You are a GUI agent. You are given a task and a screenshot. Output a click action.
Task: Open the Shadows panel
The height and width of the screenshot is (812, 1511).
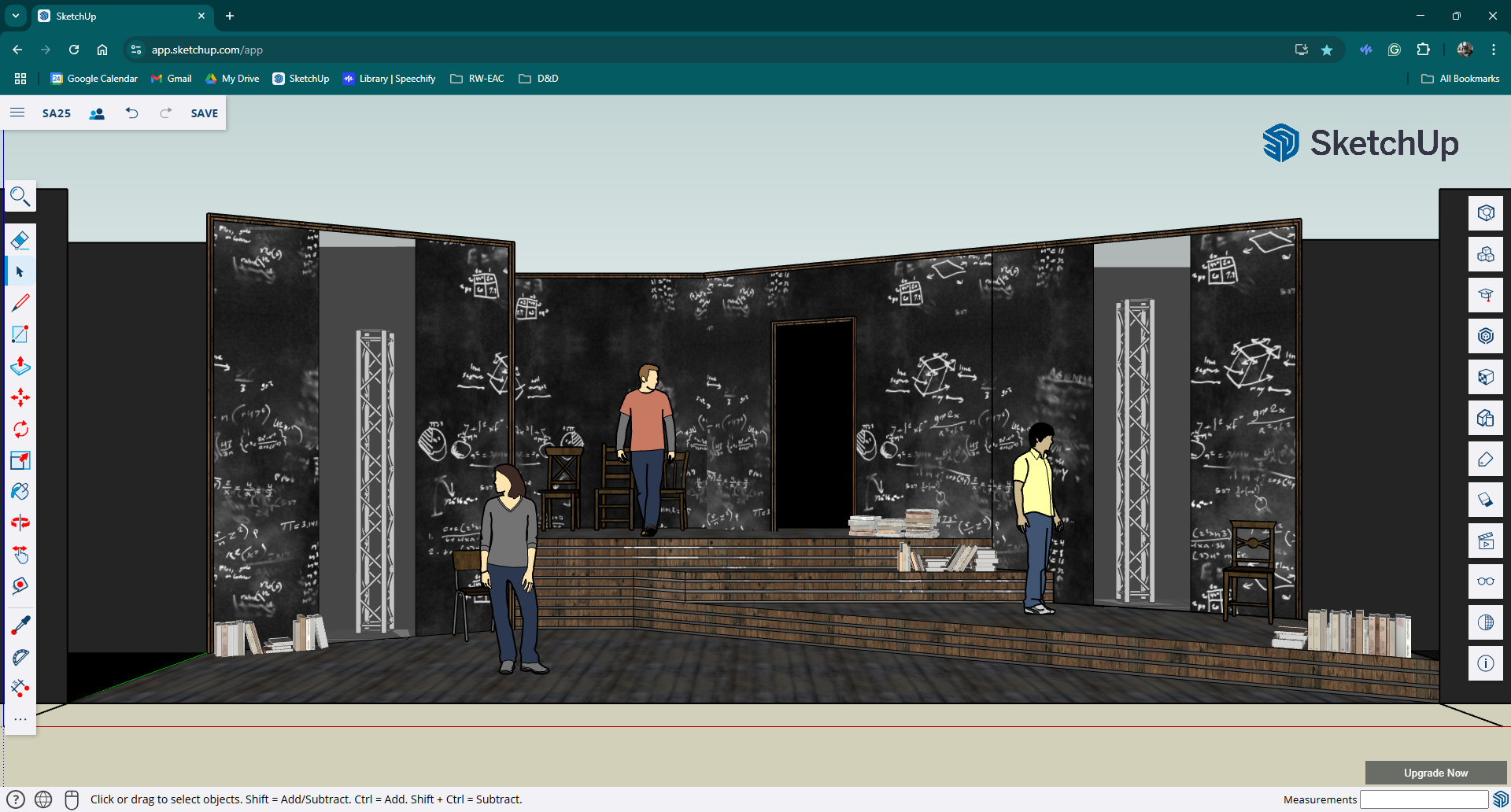1486,500
